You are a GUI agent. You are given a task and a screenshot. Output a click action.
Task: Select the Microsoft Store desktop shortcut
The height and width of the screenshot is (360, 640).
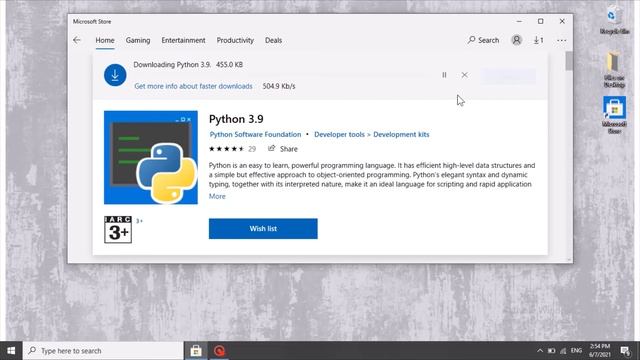click(614, 115)
